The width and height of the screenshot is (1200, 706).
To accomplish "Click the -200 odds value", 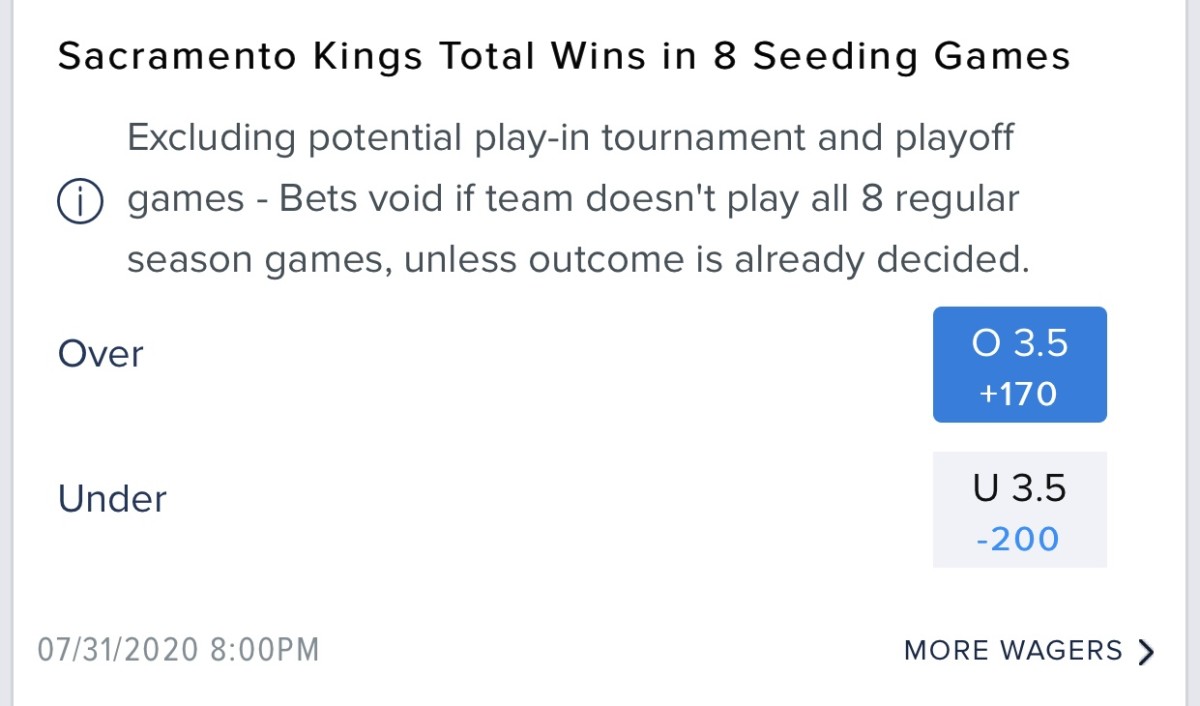I will click(x=1019, y=539).
